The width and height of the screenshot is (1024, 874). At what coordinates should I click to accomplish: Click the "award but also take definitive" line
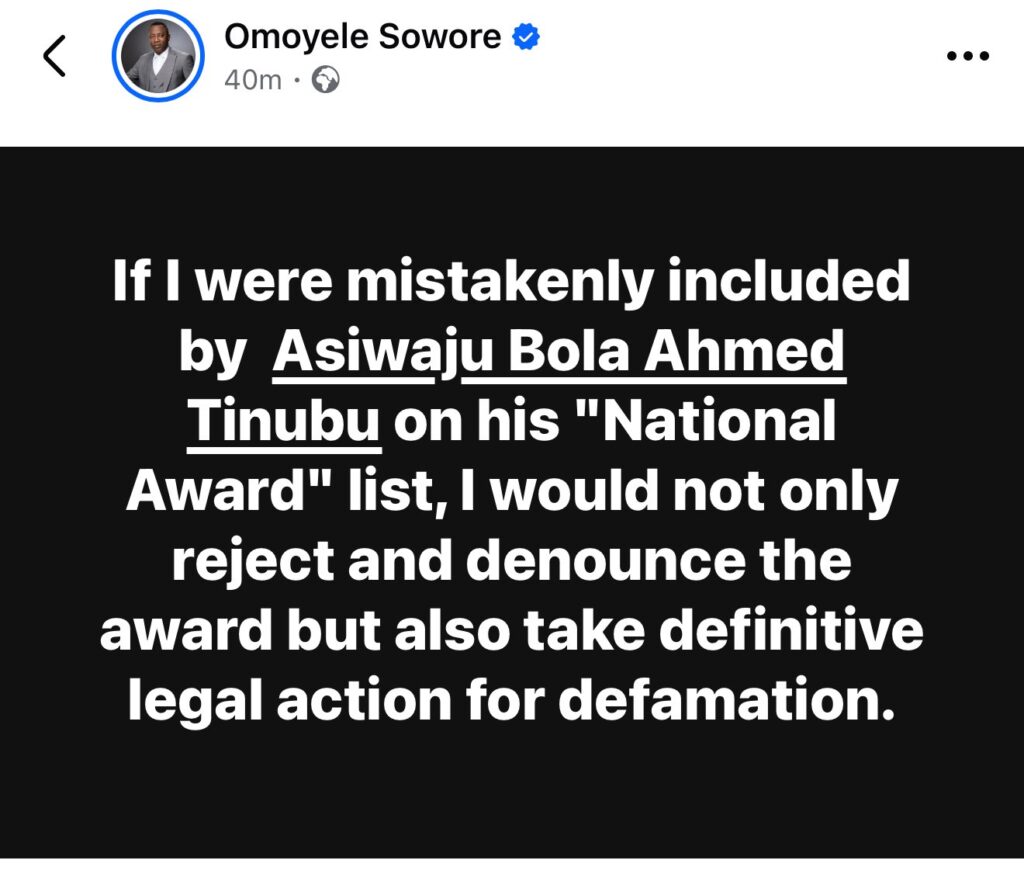(512, 631)
